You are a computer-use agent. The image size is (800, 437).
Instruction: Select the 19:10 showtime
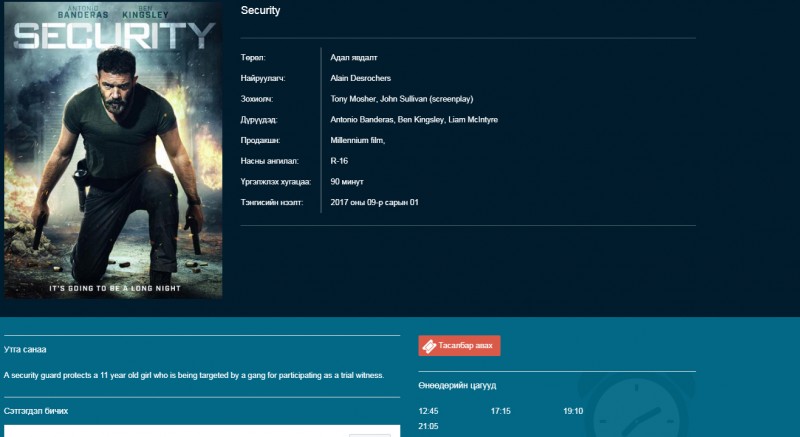click(573, 411)
